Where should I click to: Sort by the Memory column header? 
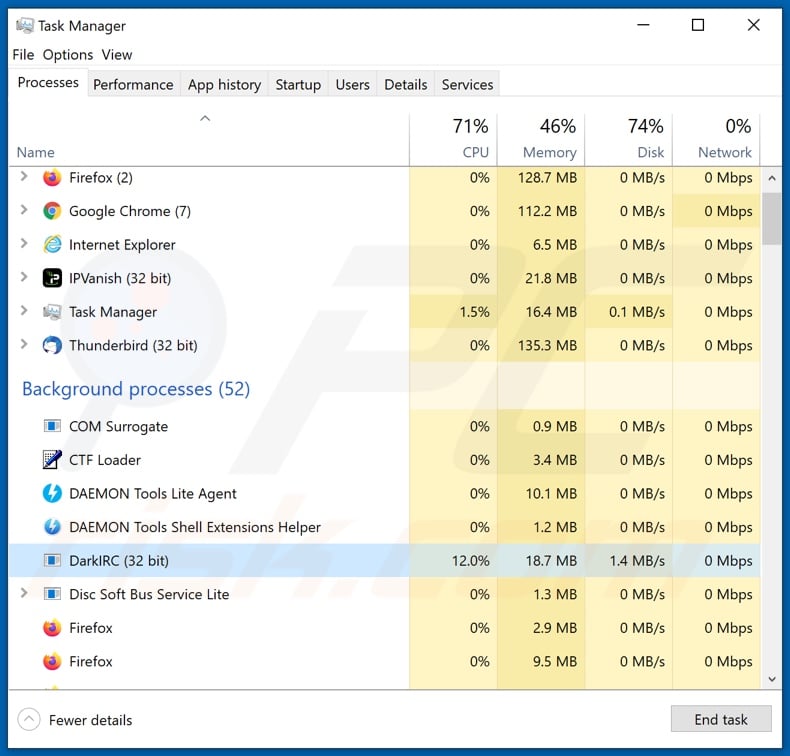click(541, 140)
